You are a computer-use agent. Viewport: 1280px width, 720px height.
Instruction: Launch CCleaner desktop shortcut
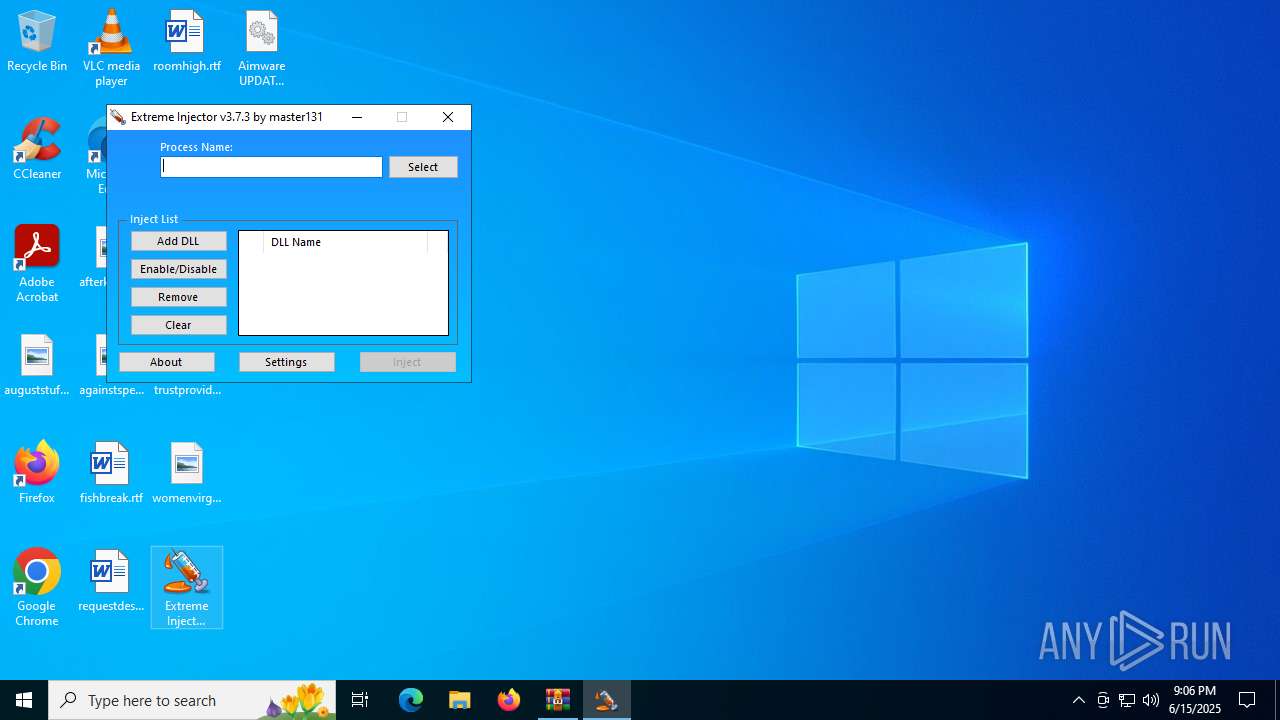37,150
